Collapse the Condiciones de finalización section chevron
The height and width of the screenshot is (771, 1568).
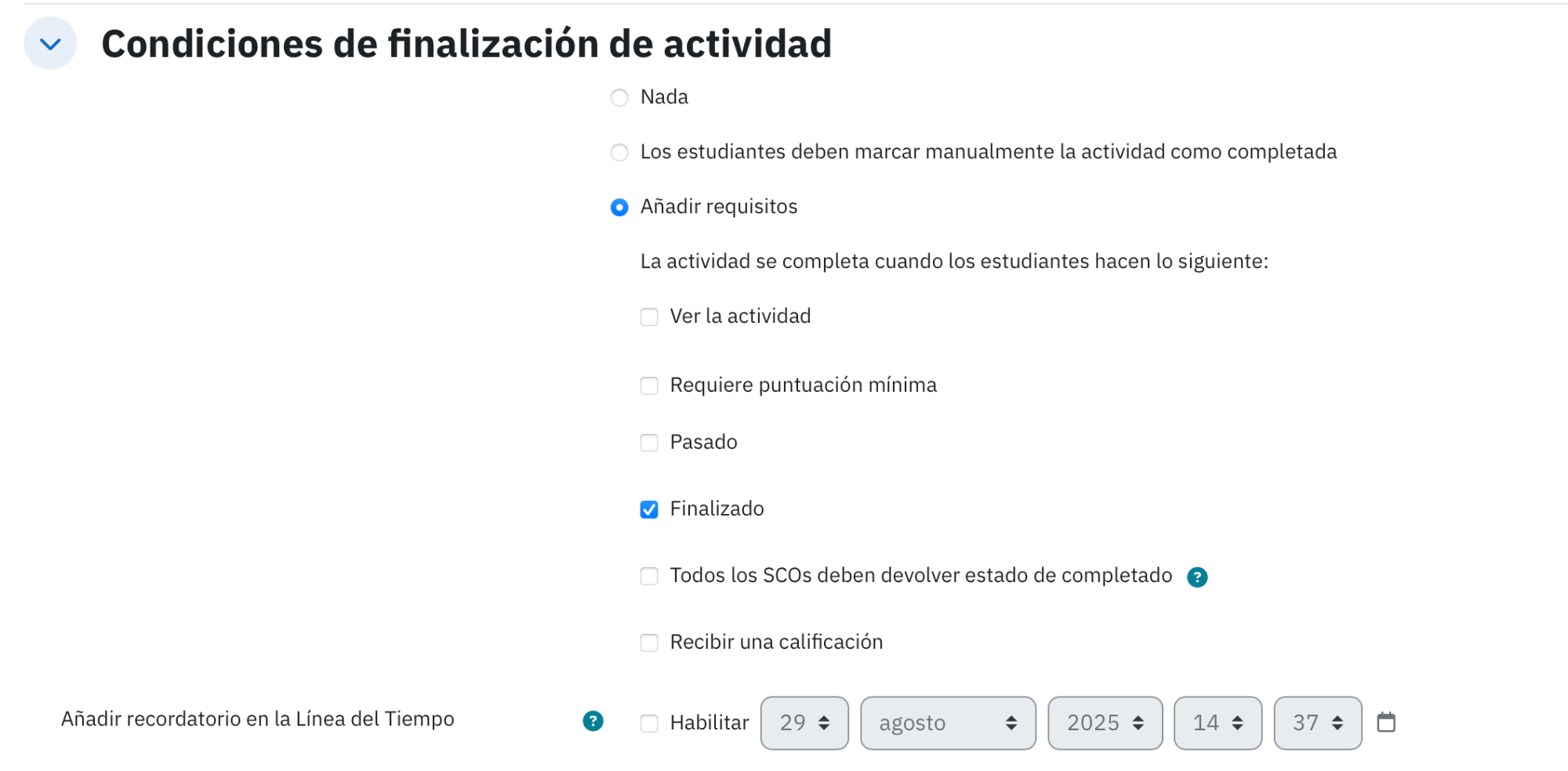[50, 44]
